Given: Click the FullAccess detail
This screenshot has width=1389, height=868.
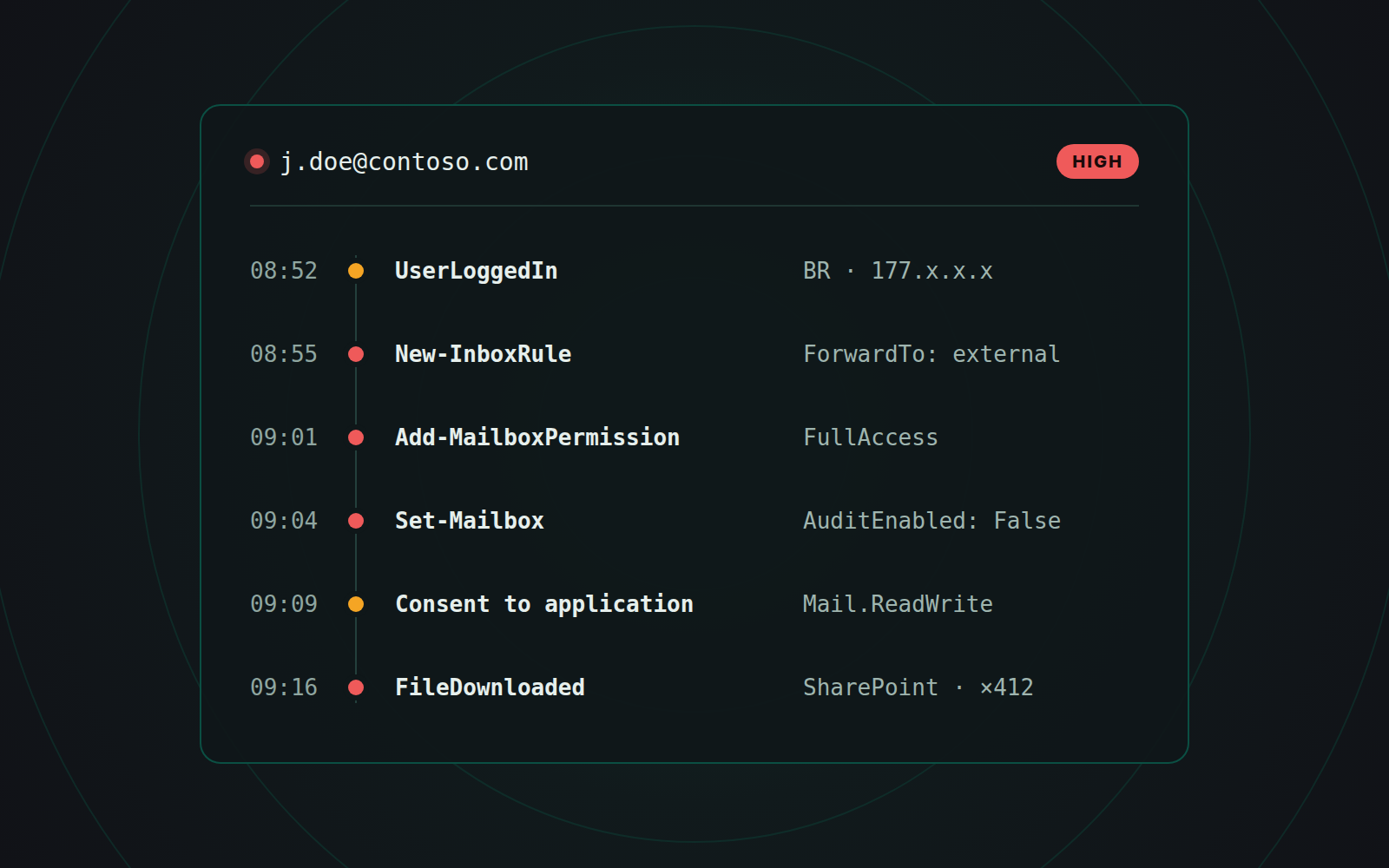Looking at the screenshot, I should (x=871, y=437).
